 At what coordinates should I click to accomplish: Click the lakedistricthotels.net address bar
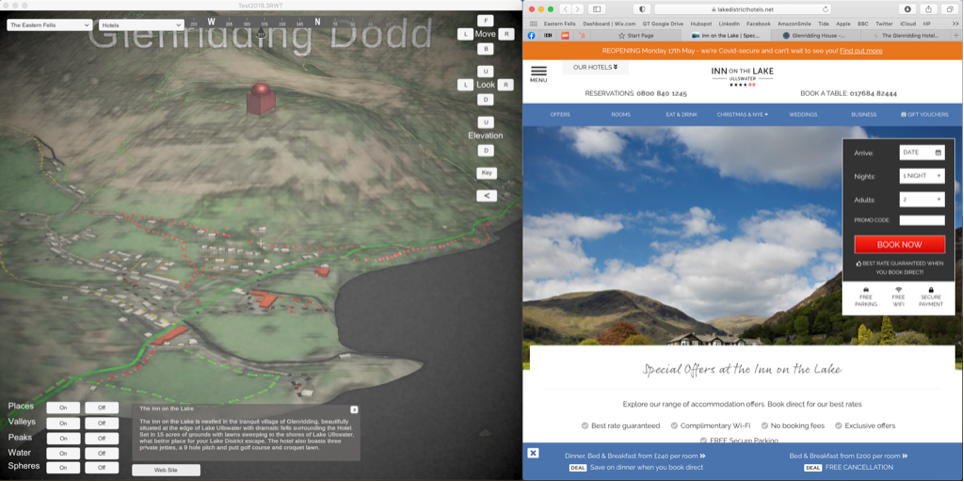point(743,9)
